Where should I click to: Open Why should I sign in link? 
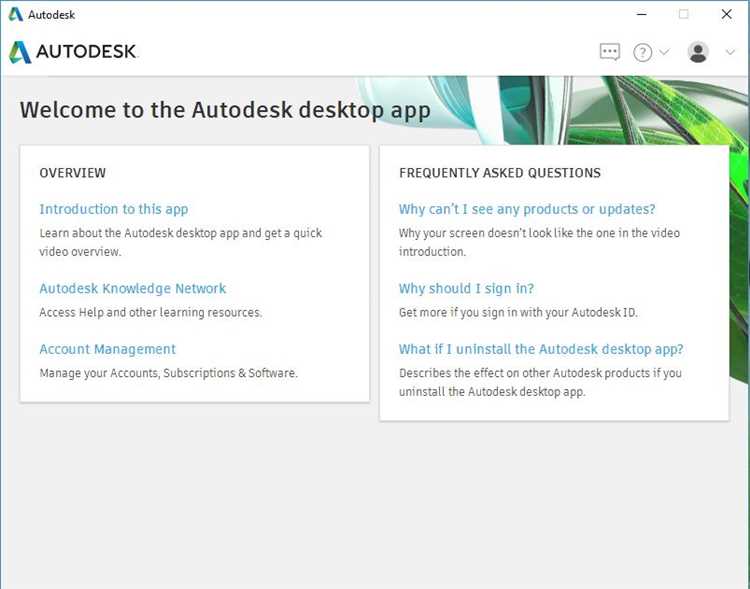pyautogui.click(x=466, y=289)
